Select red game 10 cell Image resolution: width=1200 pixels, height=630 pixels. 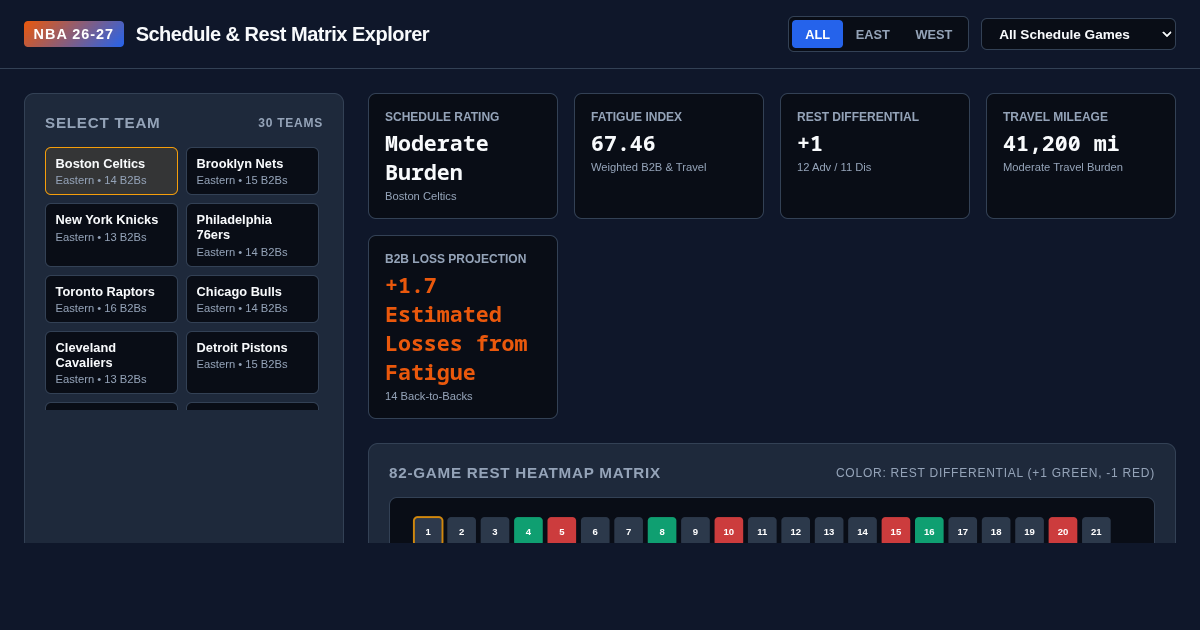point(729,531)
